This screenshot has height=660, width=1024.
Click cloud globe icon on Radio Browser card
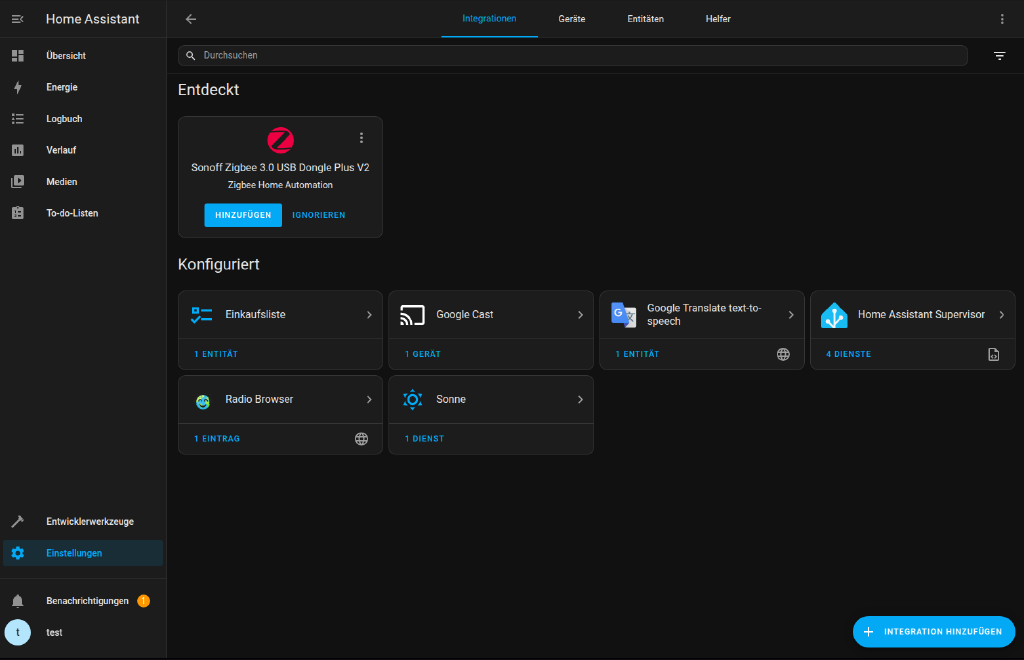tap(361, 439)
